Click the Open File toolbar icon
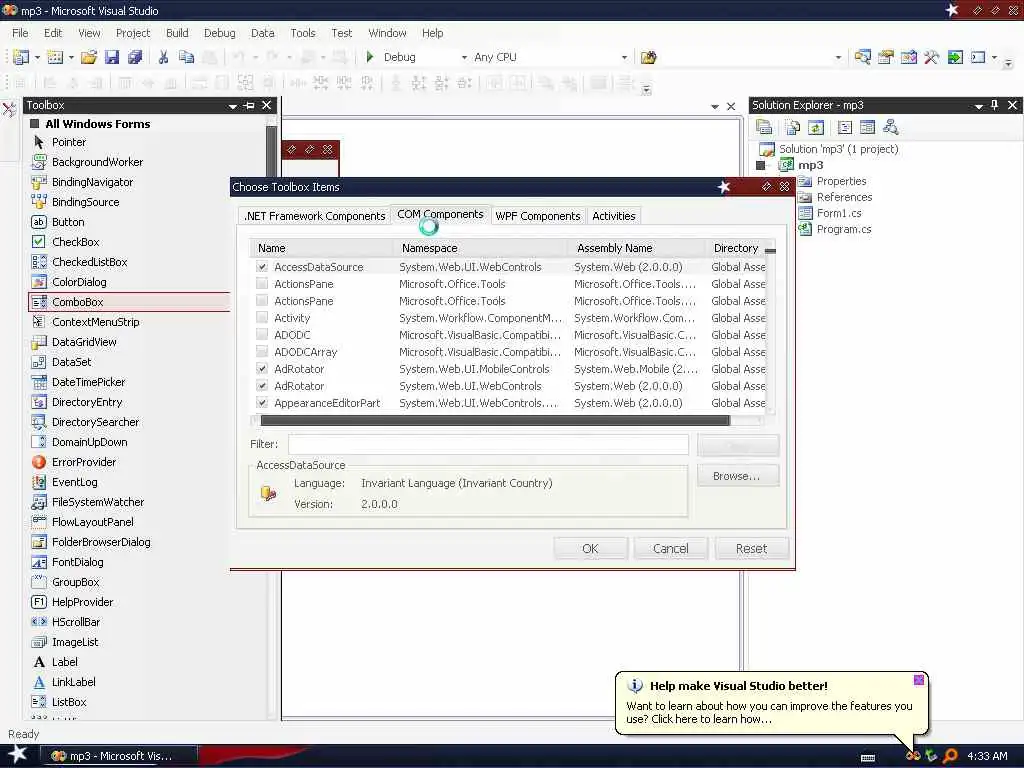This screenshot has width=1024, height=768. click(89, 57)
